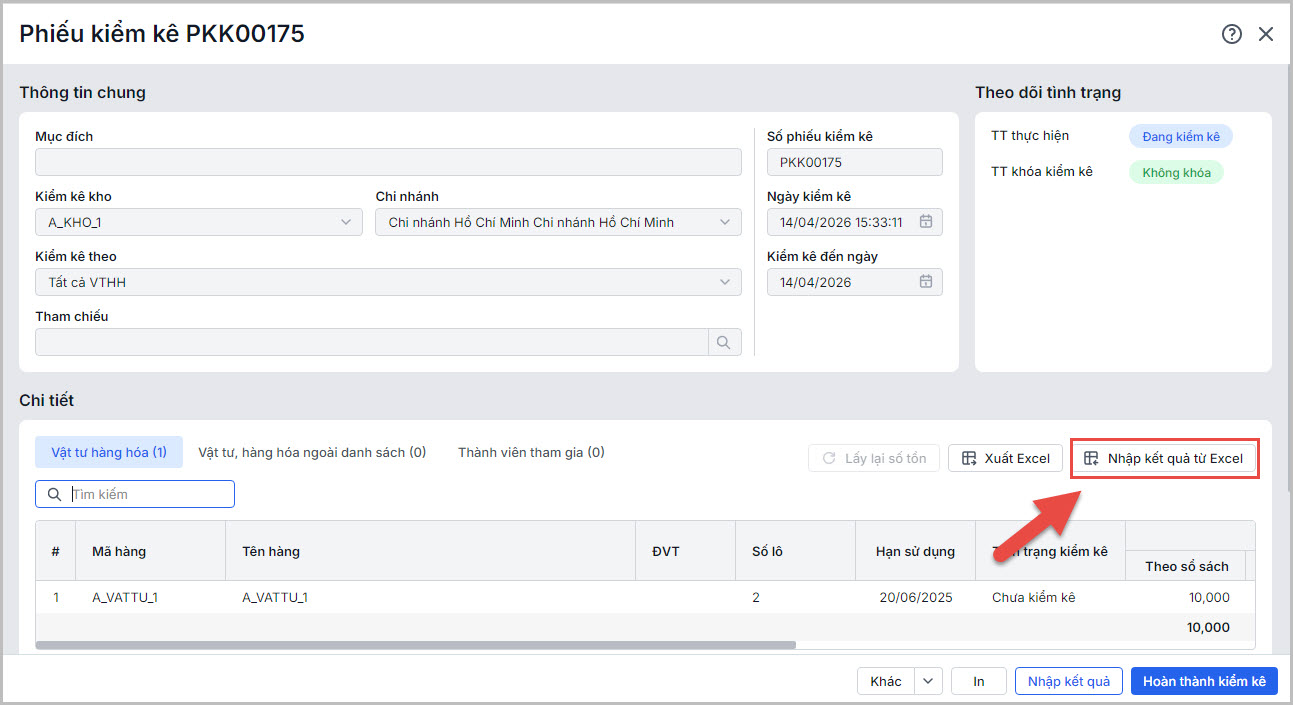Switch to Vật tư, hàng hóa ngoài danh sách tab
1293x705 pixels.
coord(312,452)
